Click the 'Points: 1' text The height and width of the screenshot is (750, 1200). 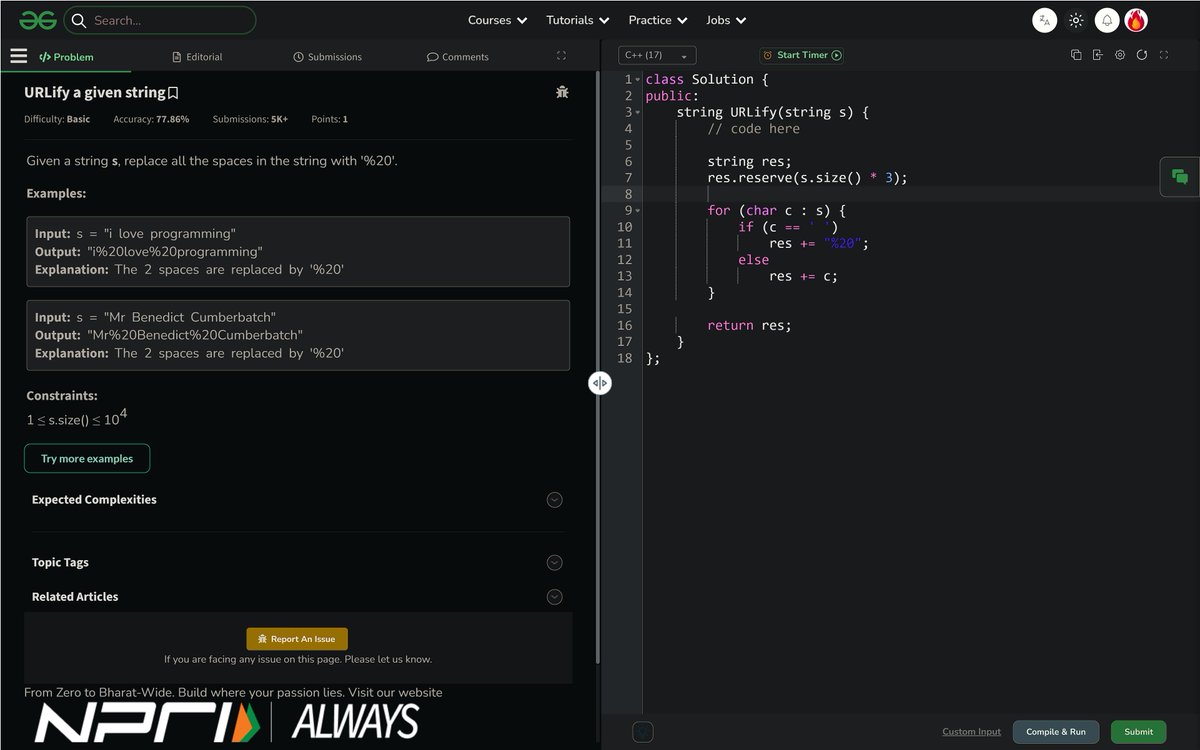click(330, 119)
